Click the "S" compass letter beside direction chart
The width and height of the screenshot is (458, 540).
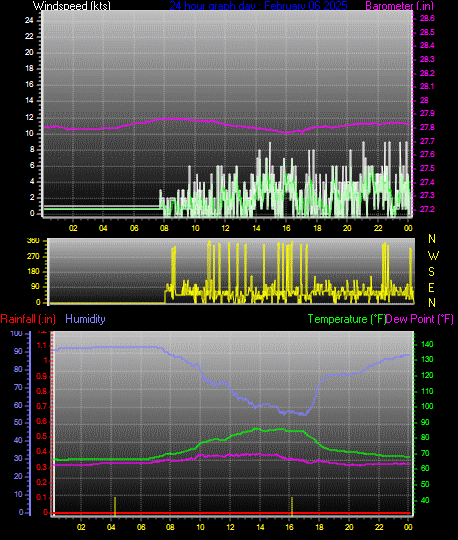[x=431, y=272]
